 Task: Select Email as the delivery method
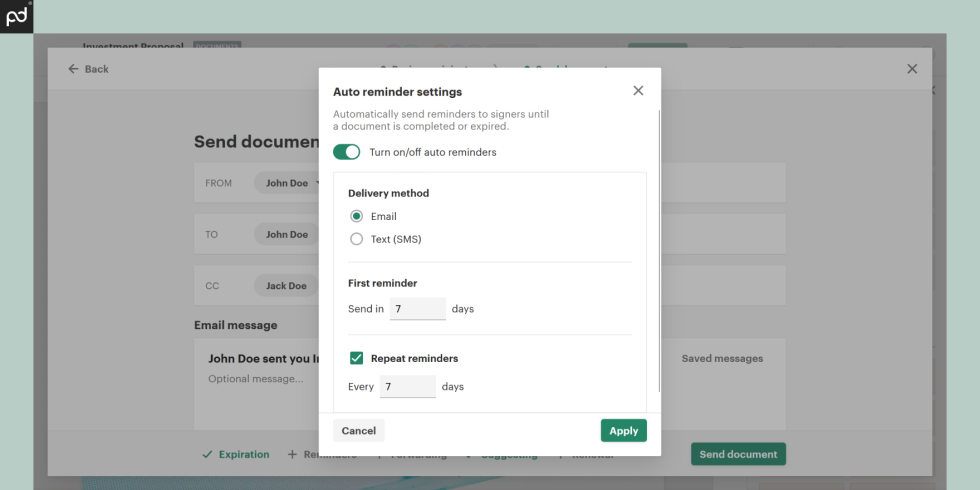[357, 216]
